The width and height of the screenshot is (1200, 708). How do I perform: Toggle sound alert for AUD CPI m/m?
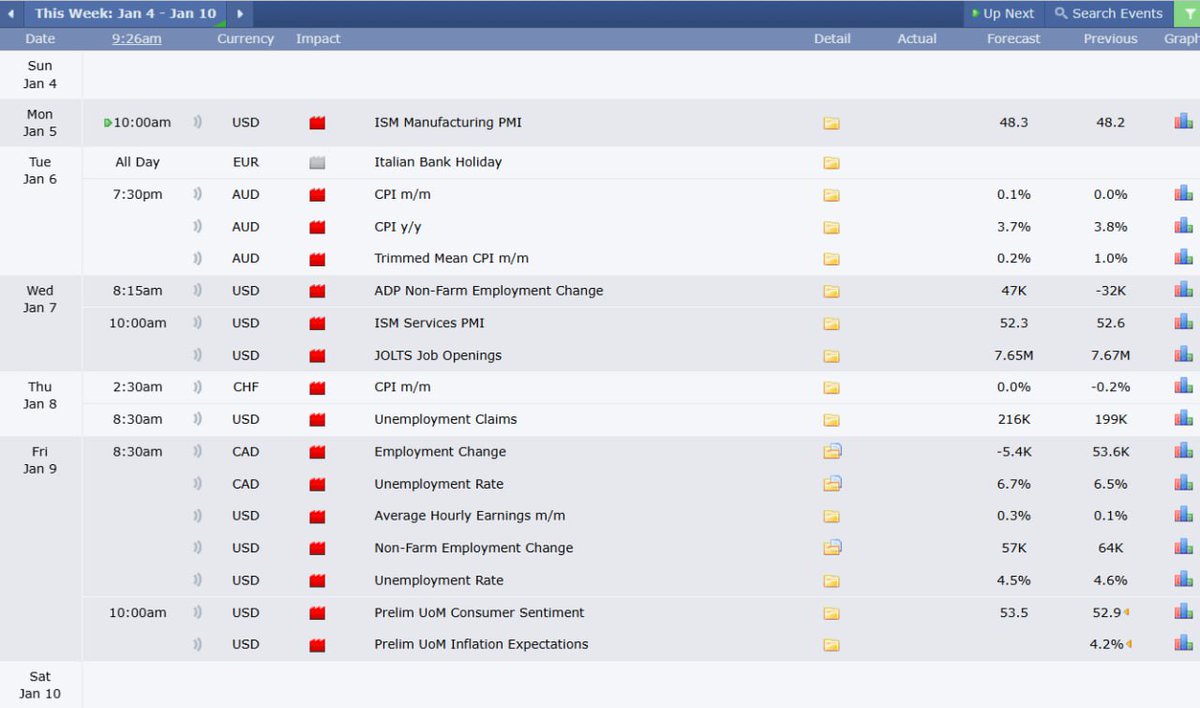click(x=197, y=194)
